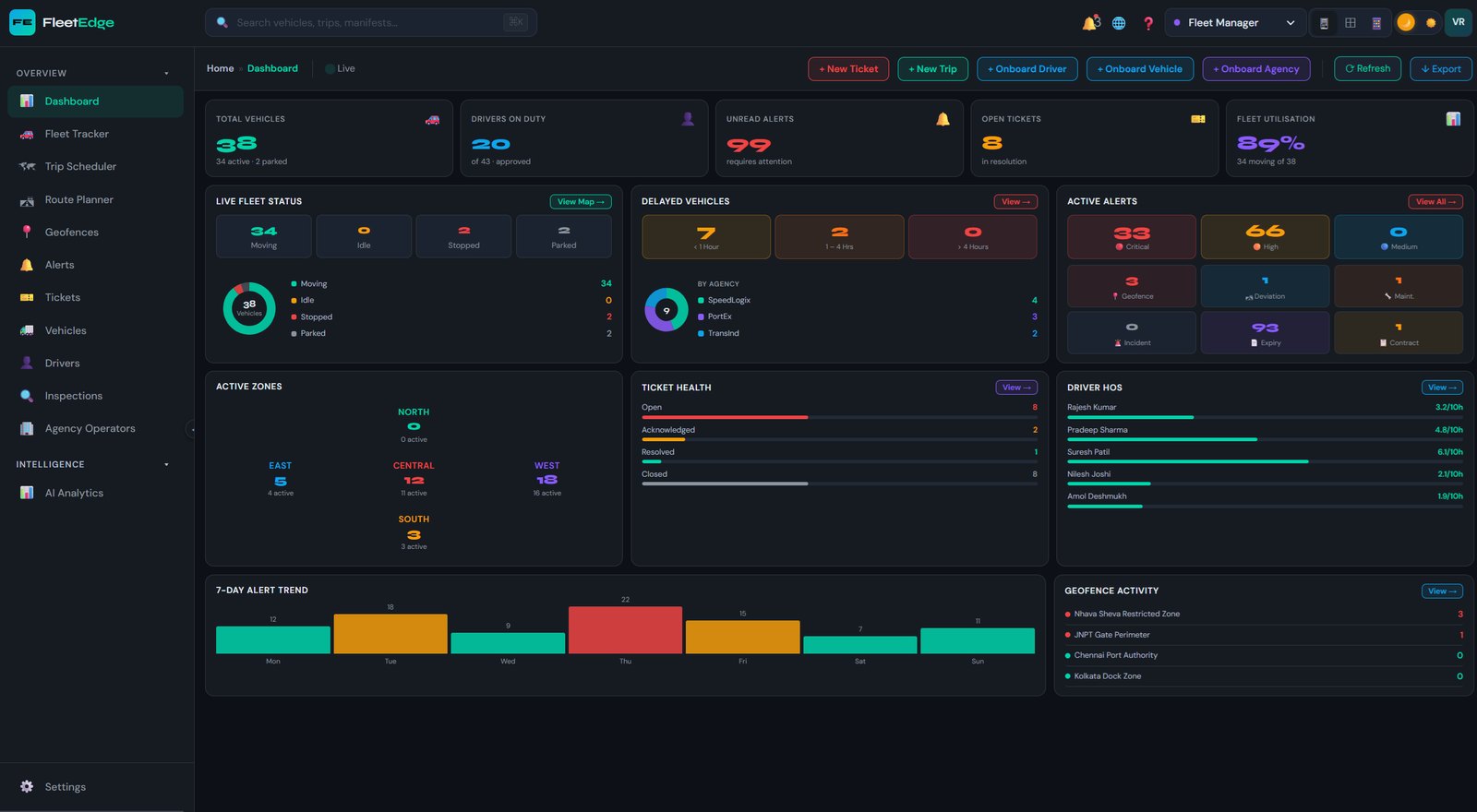The image size is (1477, 812).
Task: Click Rajesh Kumar's HOS progress bar
Action: click(x=1265, y=417)
